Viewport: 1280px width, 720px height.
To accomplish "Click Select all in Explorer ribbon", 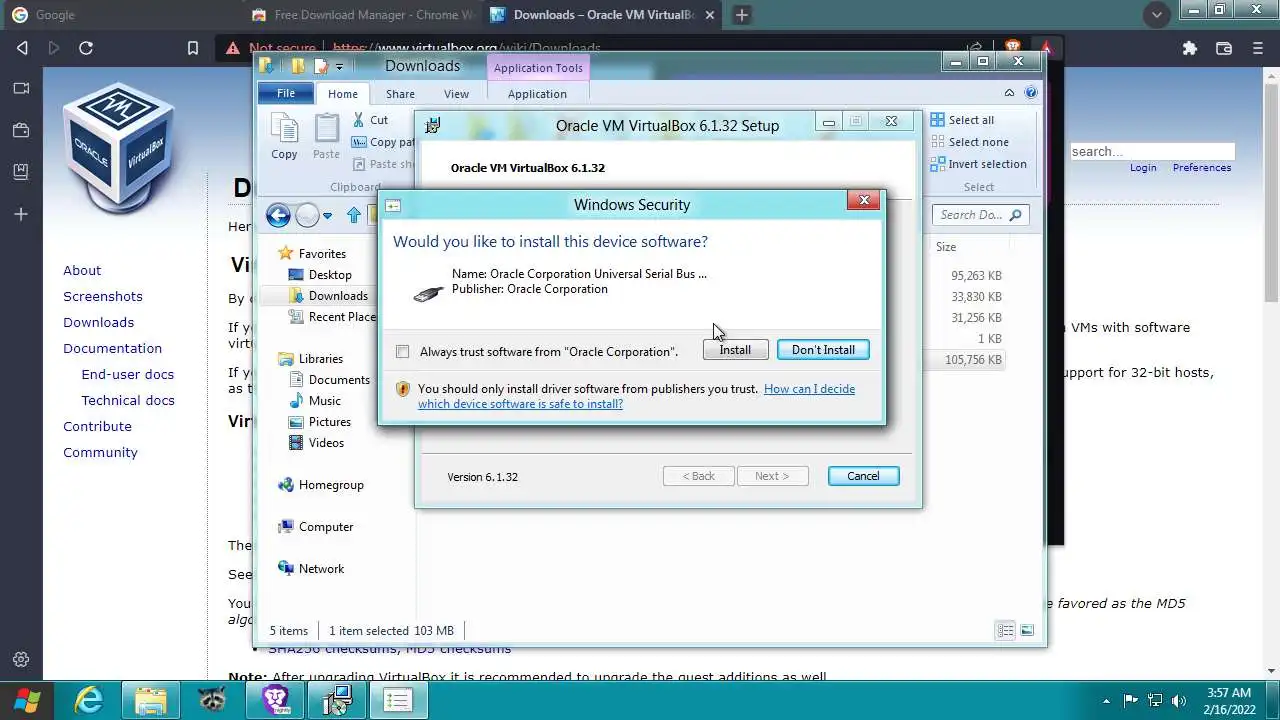I will click(962, 120).
